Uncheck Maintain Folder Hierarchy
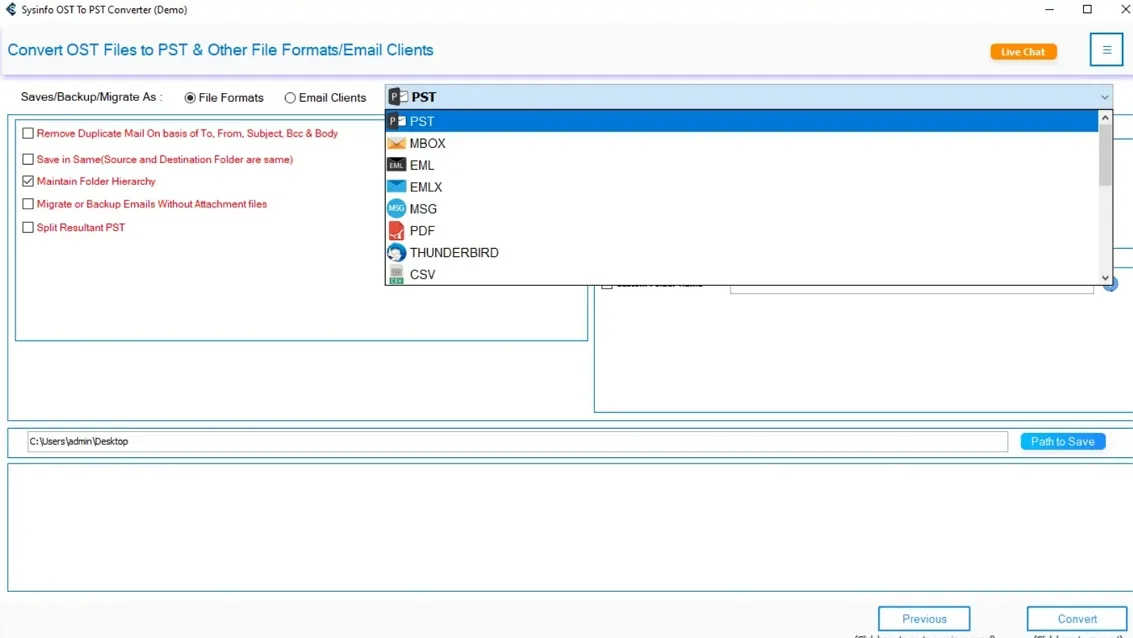Screen dimensions: 1133x638 coord(28,181)
